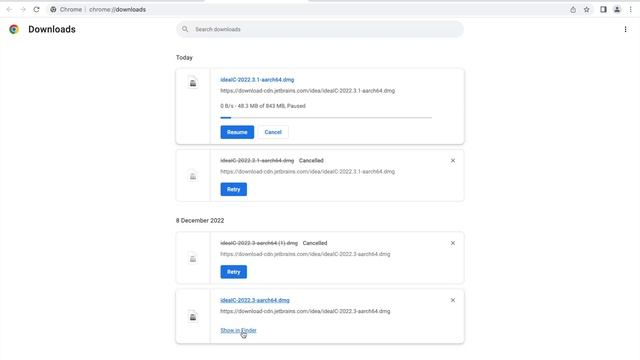640x360 pixels.
Task: Cancel the paused download
Action: (x=273, y=132)
